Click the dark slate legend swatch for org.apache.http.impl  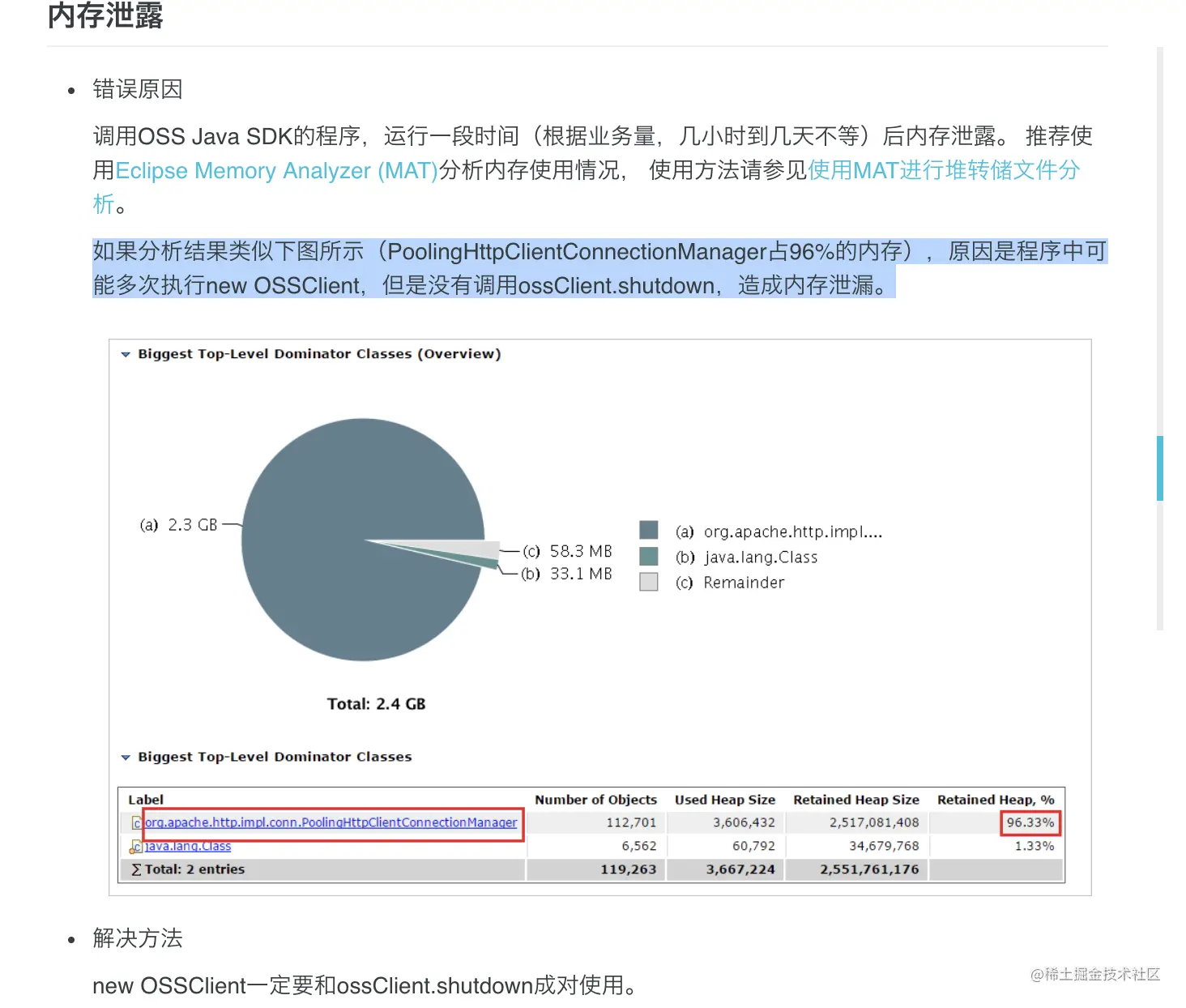[648, 531]
